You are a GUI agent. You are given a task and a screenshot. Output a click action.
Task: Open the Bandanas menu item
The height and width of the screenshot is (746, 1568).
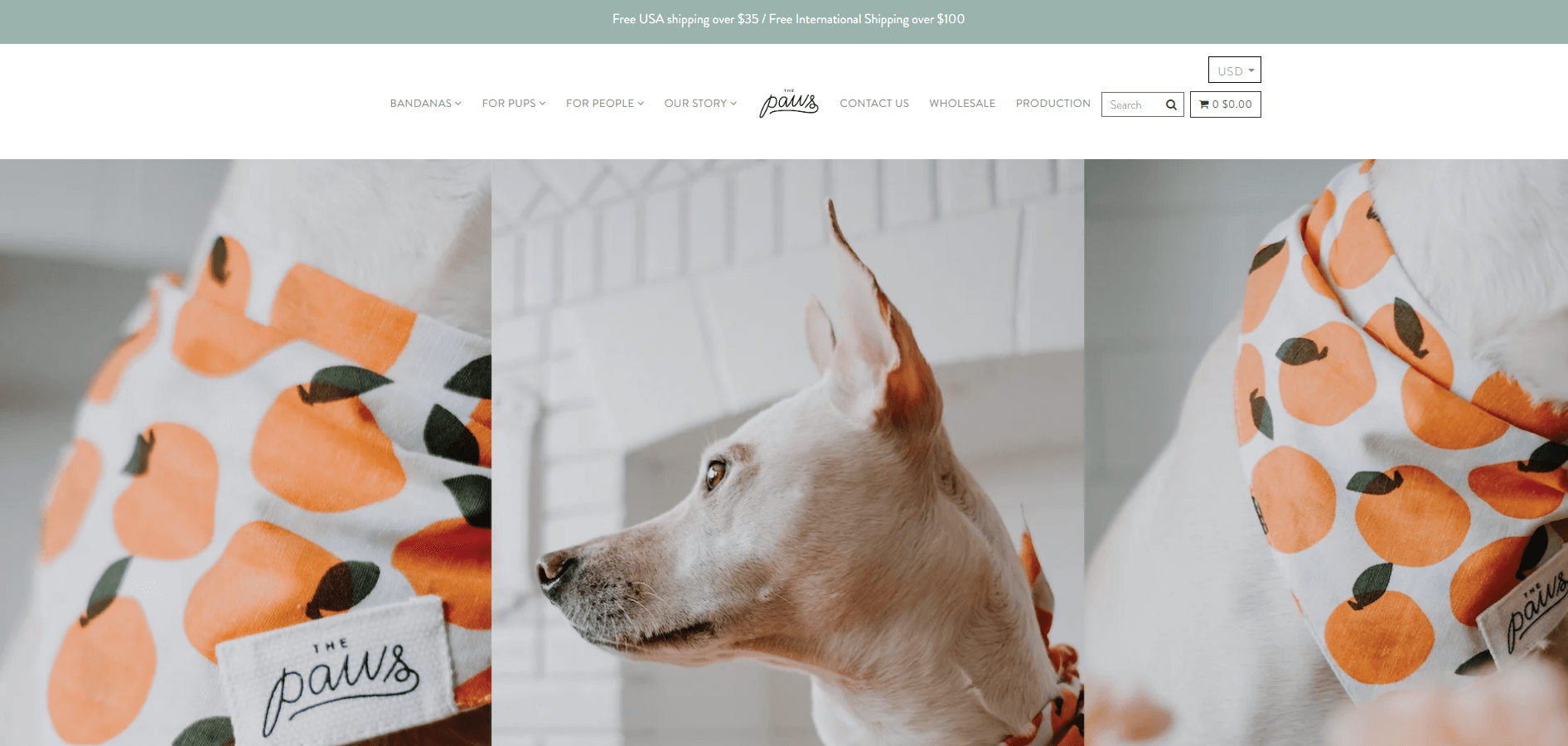425,104
